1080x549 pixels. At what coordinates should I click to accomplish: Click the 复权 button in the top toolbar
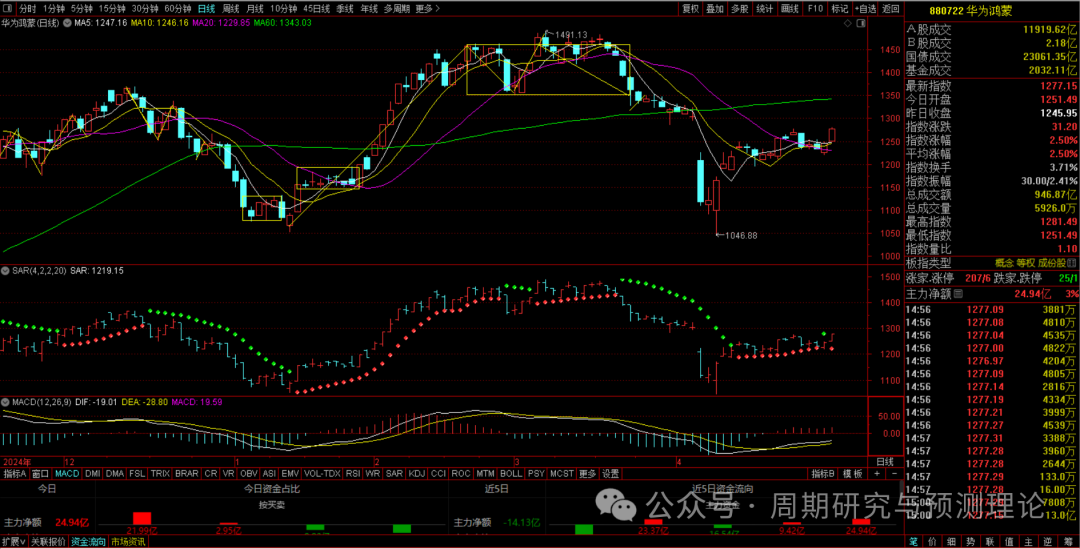coord(690,8)
